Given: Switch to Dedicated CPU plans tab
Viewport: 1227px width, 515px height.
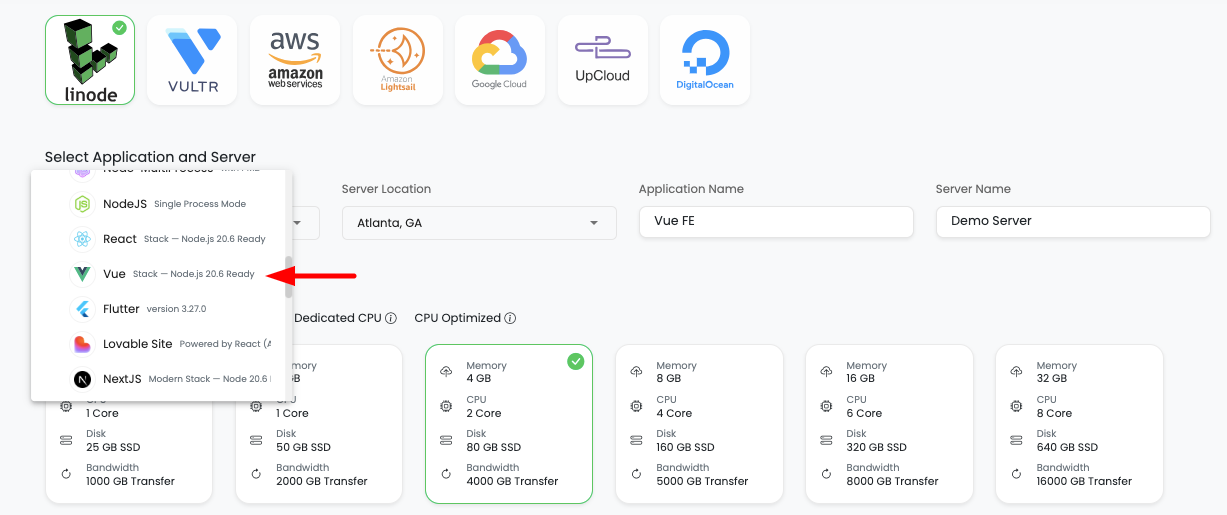Looking at the screenshot, I should (x=338, y=318).
